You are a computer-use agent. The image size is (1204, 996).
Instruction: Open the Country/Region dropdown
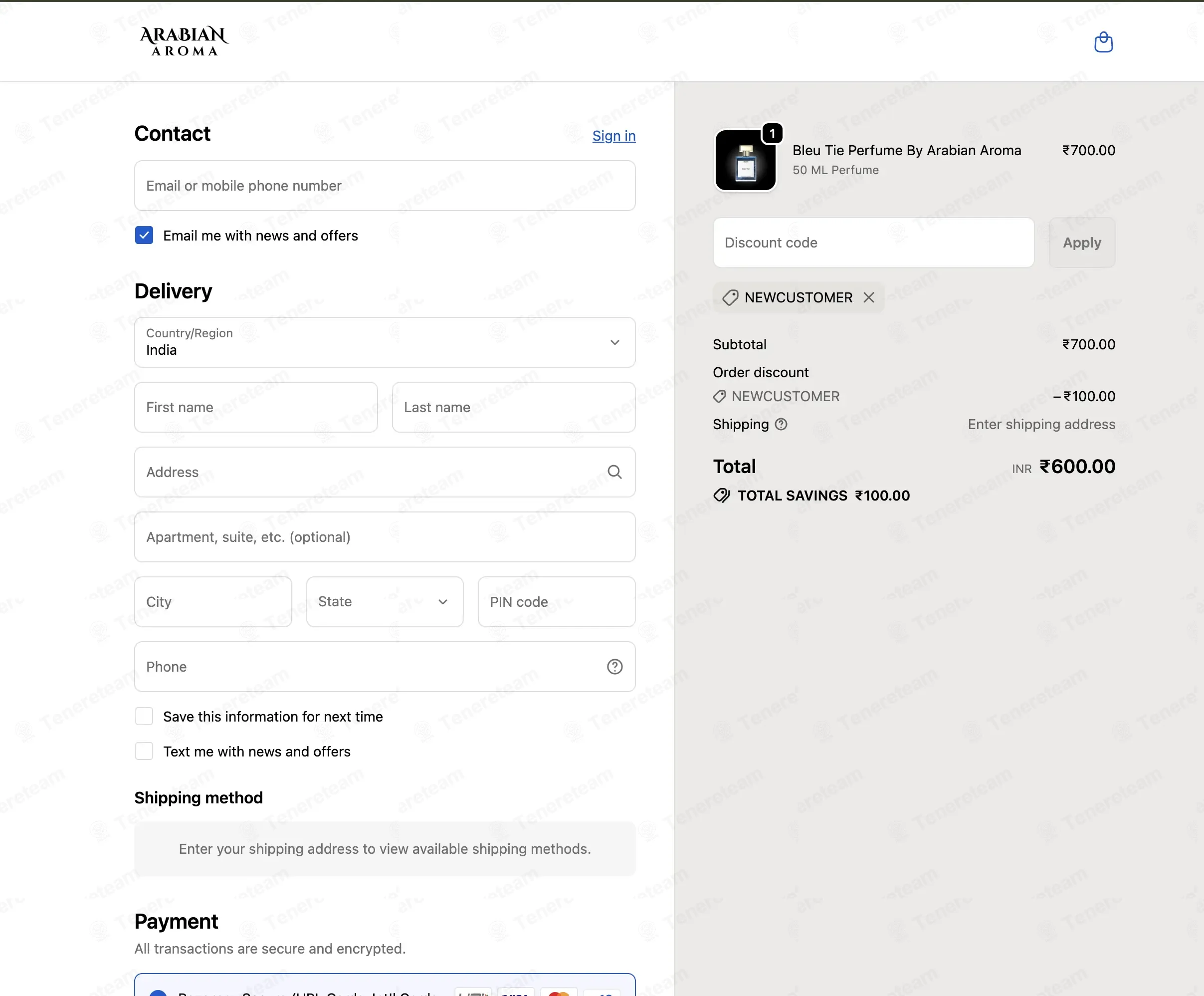click(385, 342)
